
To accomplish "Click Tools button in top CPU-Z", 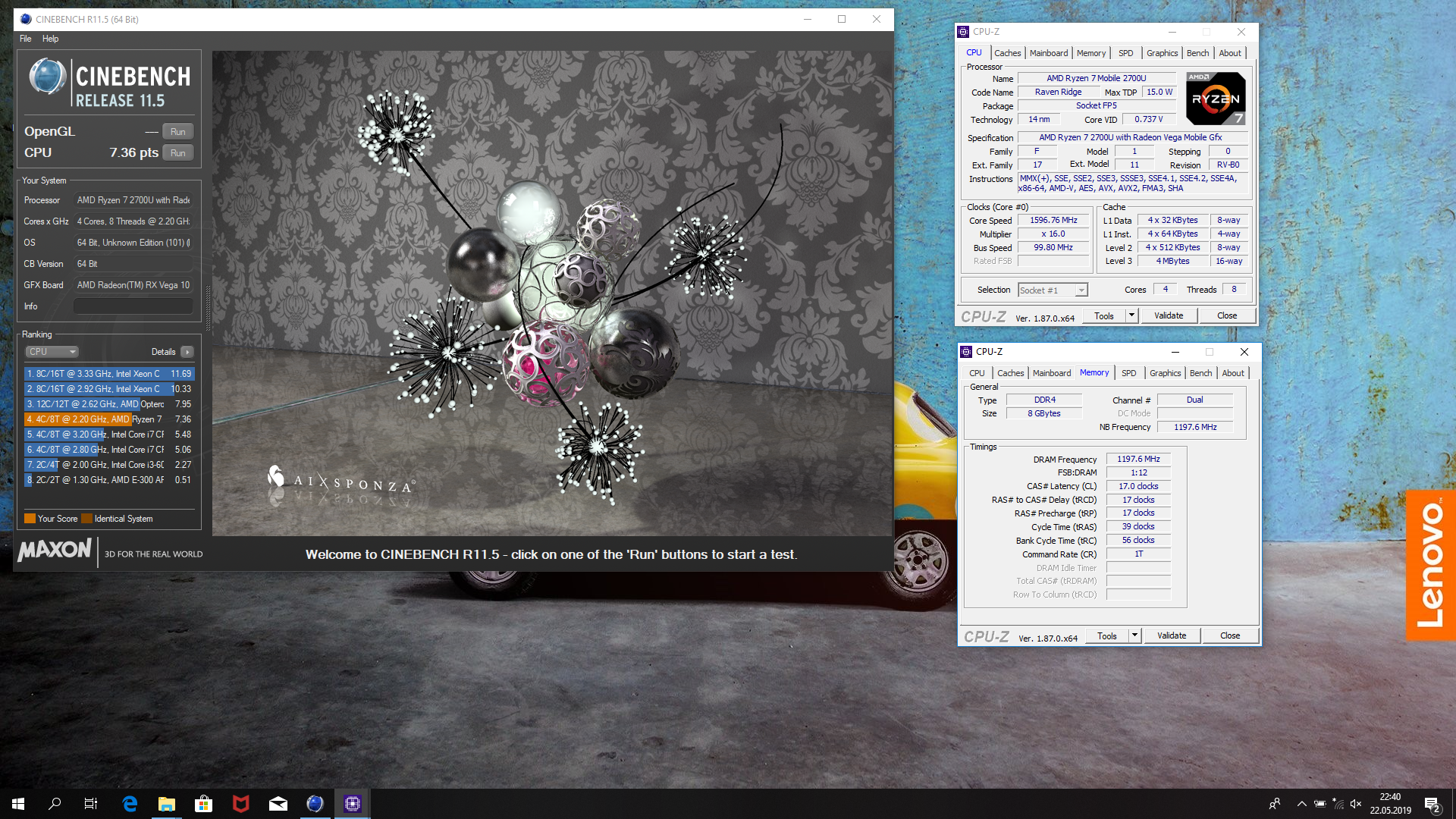I will pos(1104,315).
